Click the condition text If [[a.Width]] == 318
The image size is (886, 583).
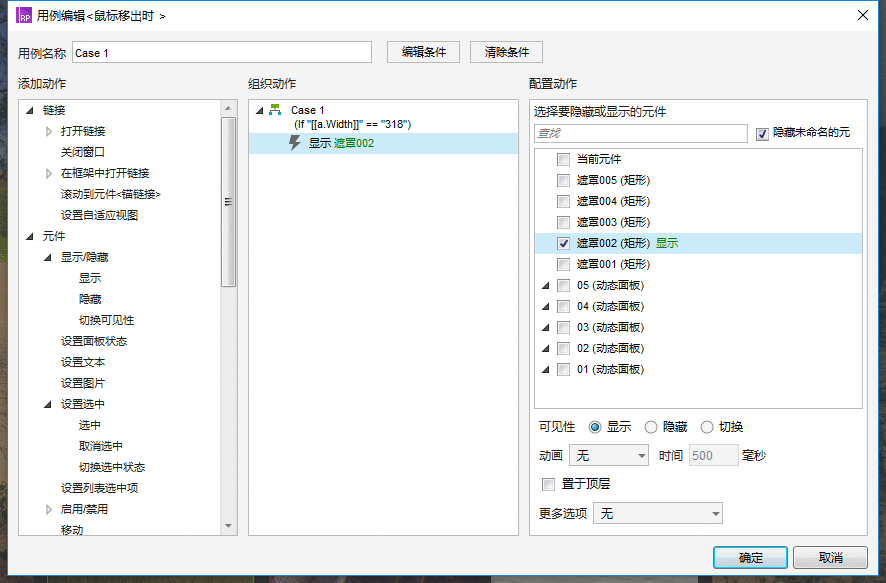[x=352, y=124]
